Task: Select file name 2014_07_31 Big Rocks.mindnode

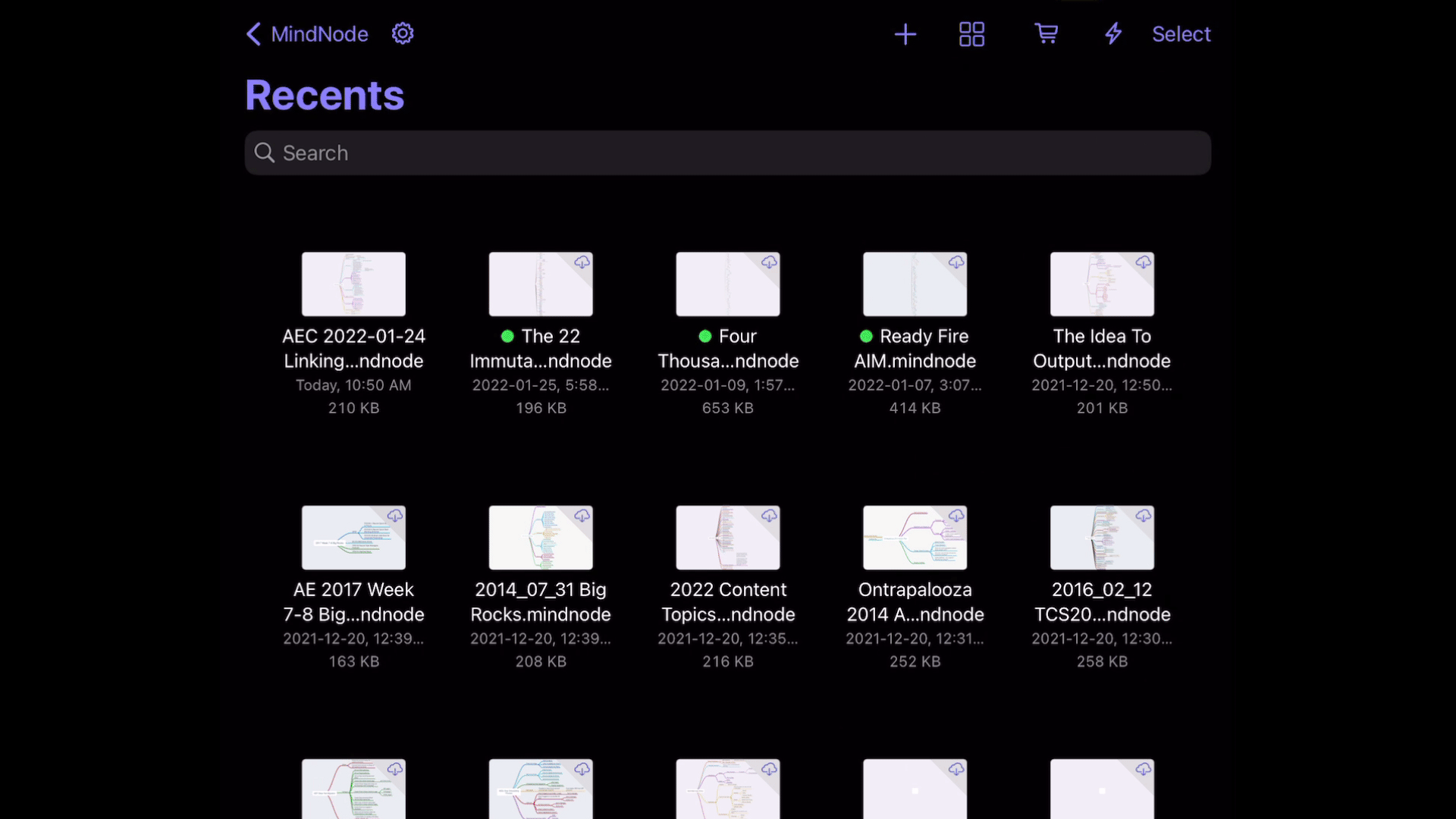Action: [541, 601]
